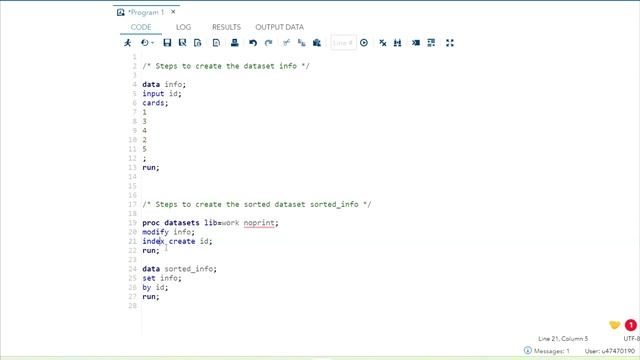
Task: Click the 'modify info;' line
Action: tap(169, 232)
